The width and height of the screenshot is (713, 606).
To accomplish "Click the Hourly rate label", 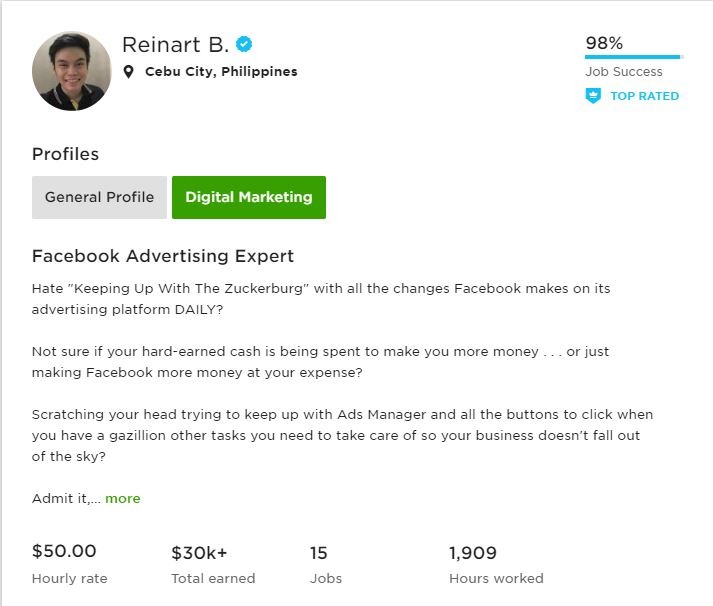I will (70, 578).
